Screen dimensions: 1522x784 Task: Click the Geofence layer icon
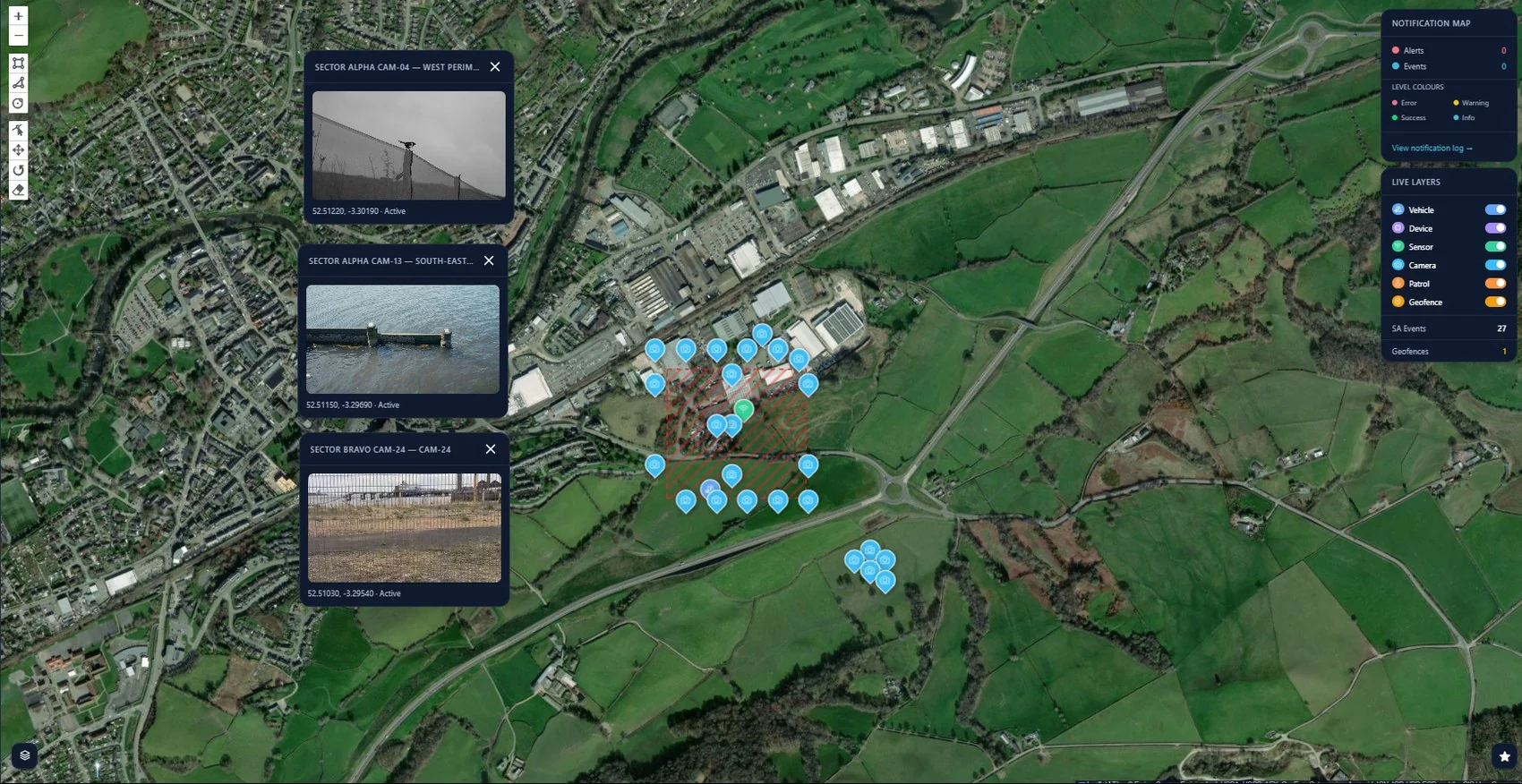point(1398,302)
